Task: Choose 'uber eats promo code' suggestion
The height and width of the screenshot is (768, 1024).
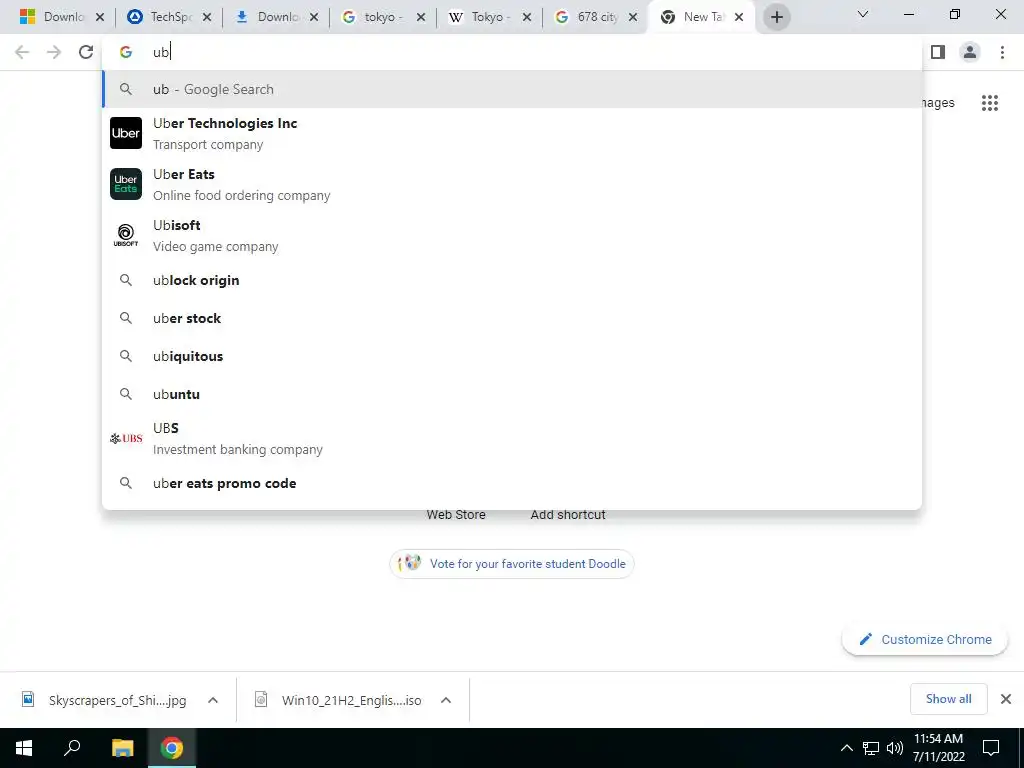Action: coord(512,483)
